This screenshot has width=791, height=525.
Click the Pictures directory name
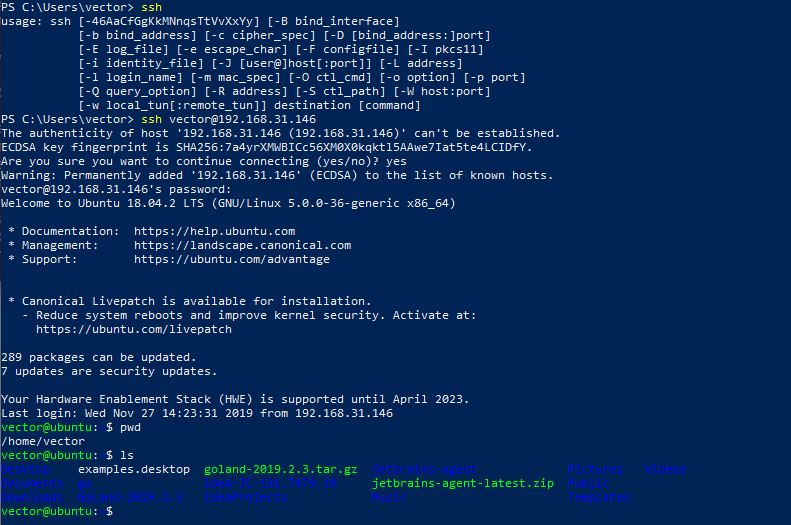point(595,469)
